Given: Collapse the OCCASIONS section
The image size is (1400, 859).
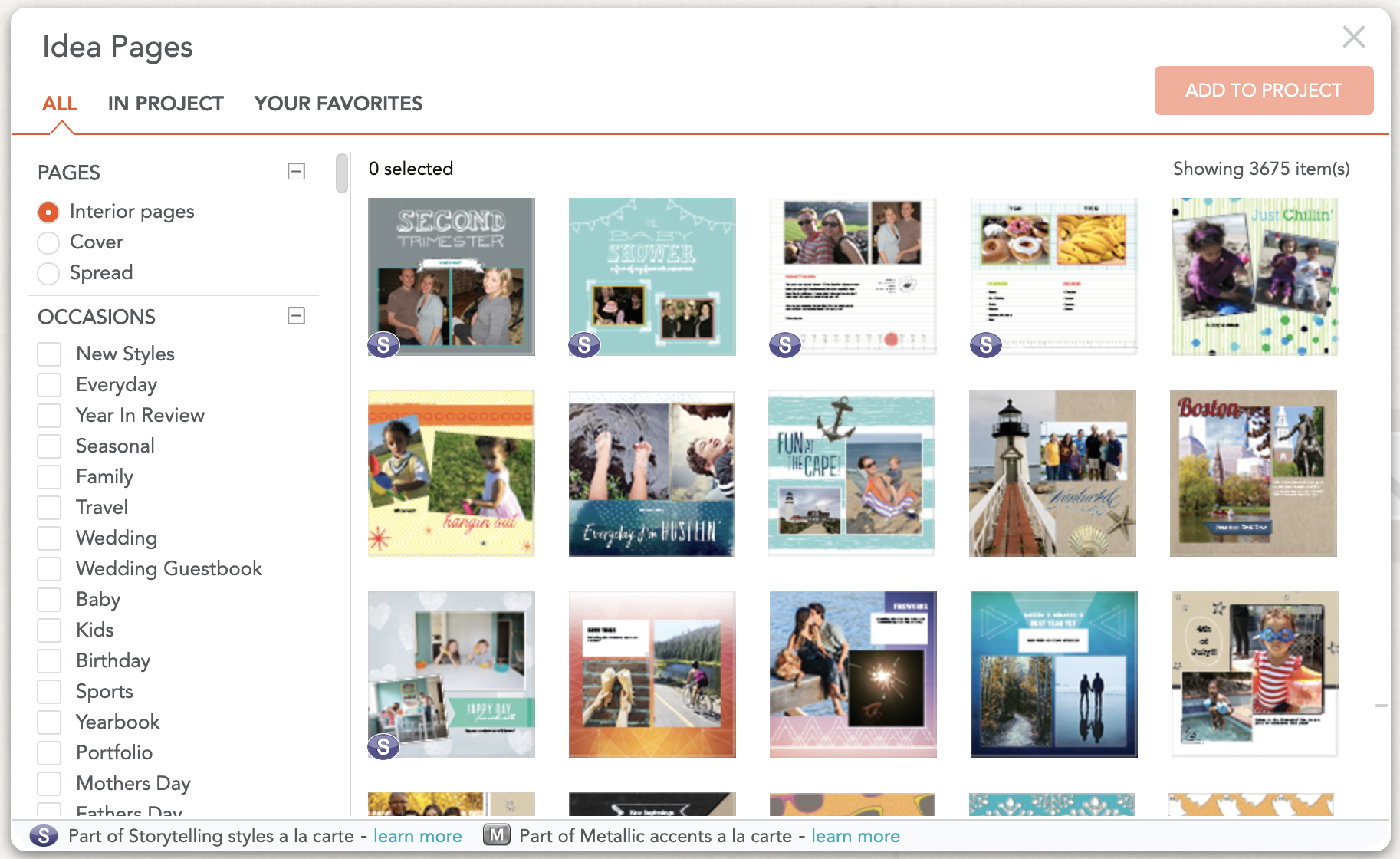Looking at the screenshot, I should 294,315.
